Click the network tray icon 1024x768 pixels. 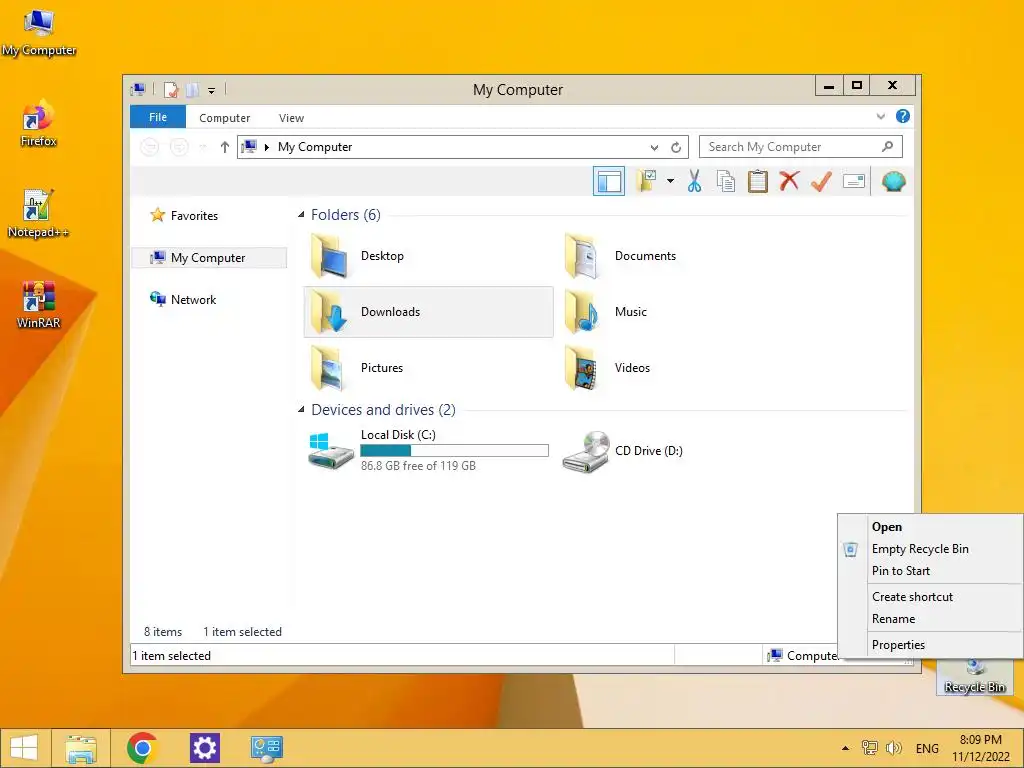(870, 748)
